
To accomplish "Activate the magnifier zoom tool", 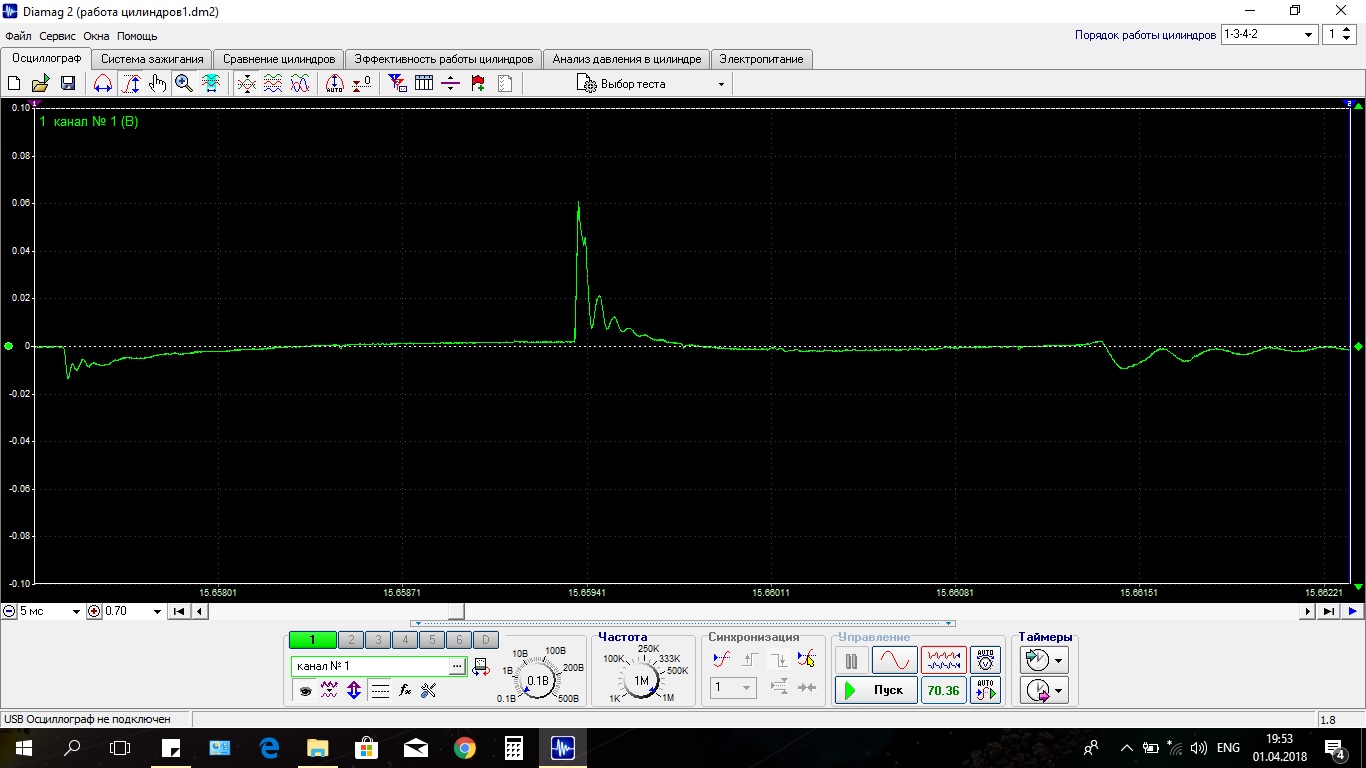I will (x=184, y=84).
